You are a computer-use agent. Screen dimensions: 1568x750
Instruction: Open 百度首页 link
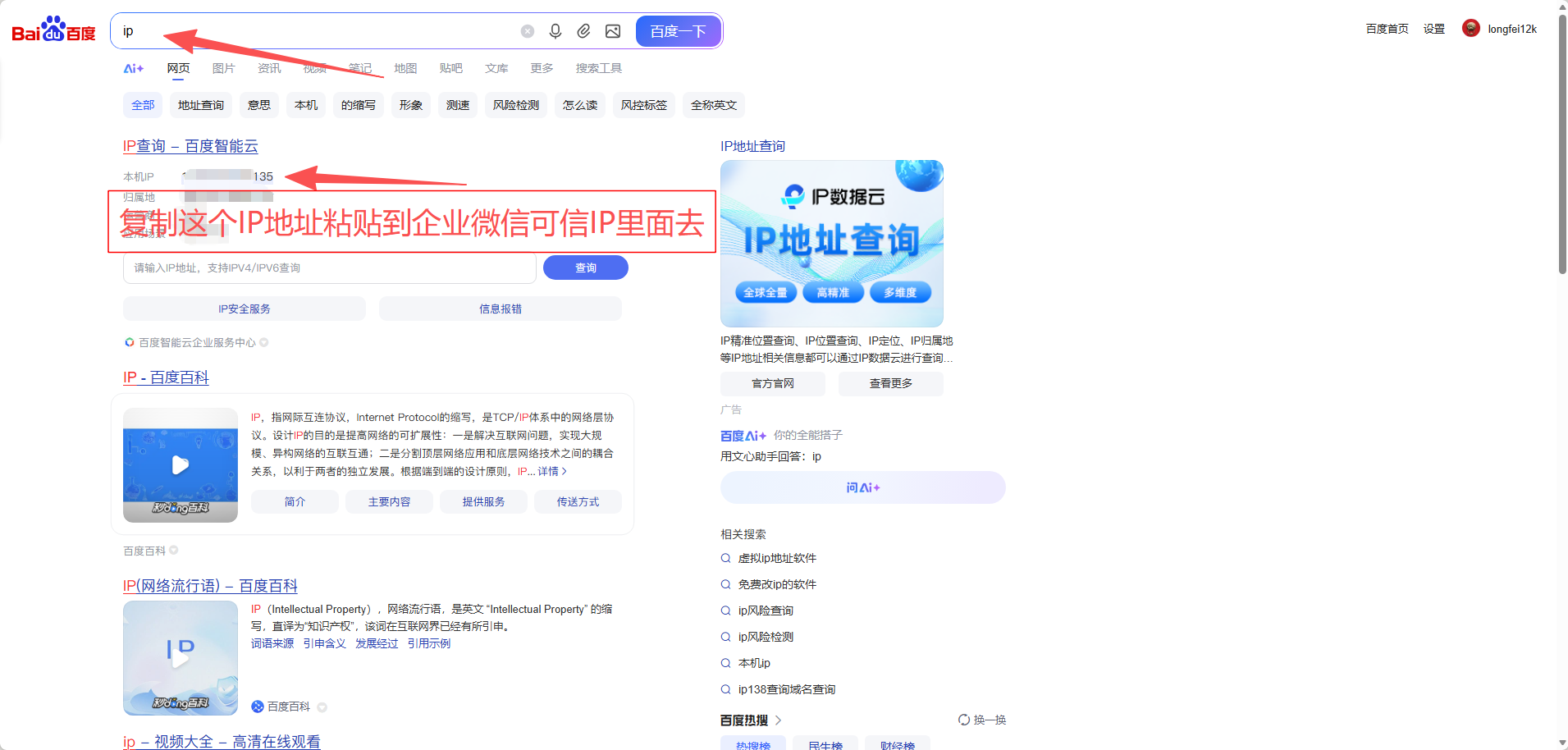coord(1387,29)
